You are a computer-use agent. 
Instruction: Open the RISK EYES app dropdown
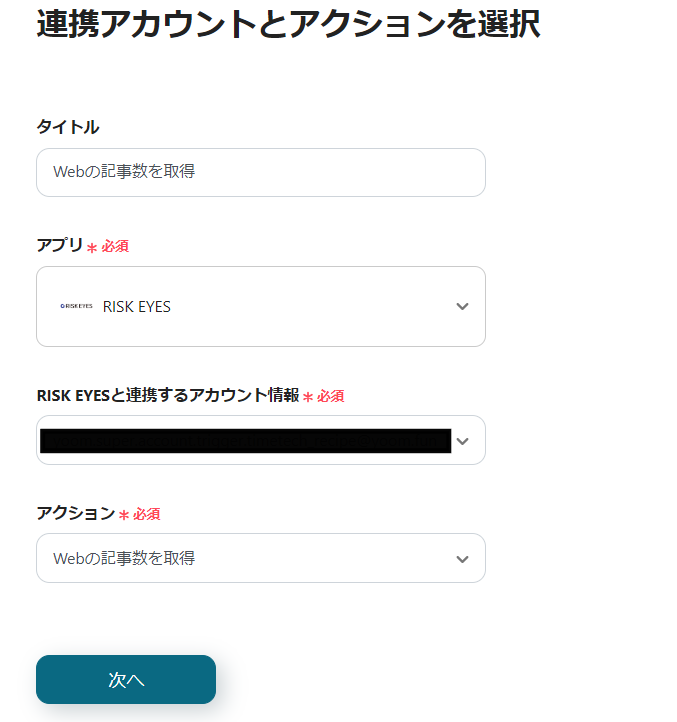point(260,307)
